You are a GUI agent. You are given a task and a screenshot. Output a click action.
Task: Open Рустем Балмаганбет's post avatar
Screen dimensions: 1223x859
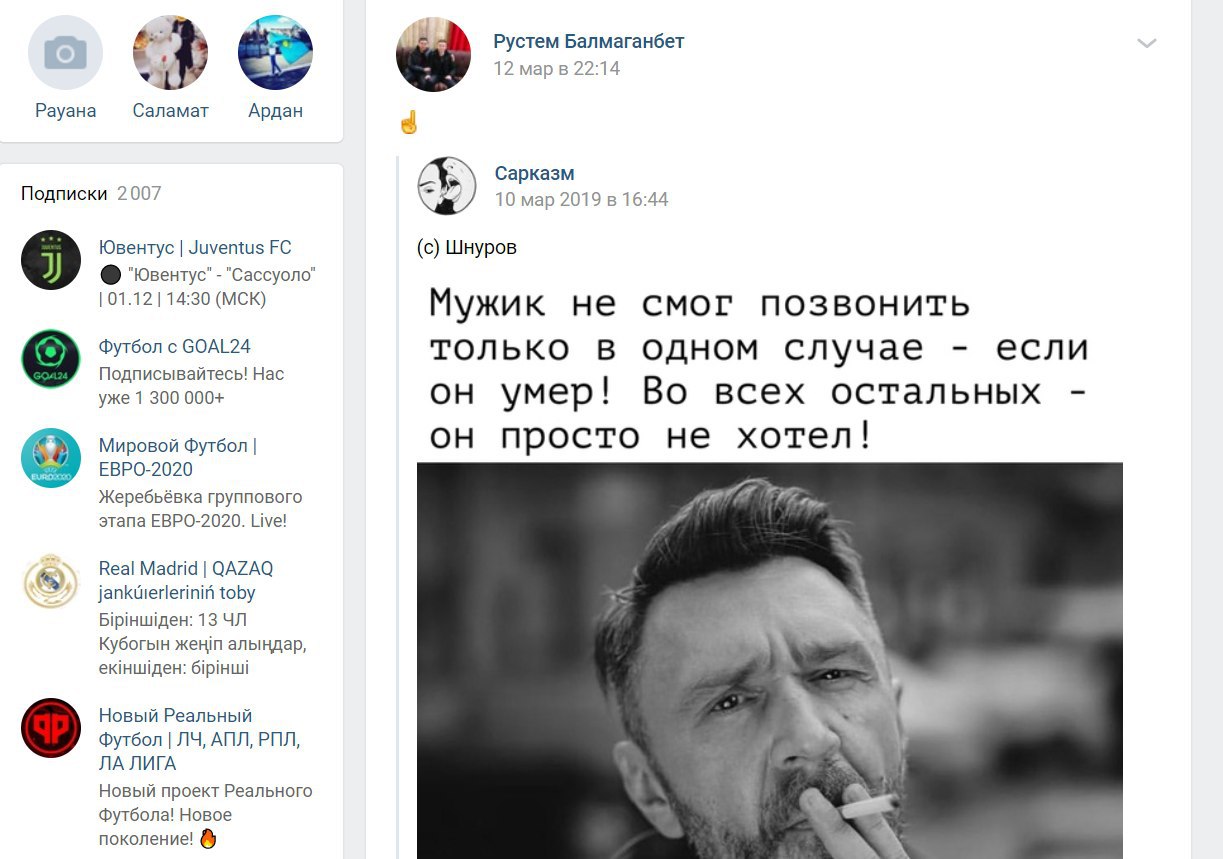coord(433,54)
